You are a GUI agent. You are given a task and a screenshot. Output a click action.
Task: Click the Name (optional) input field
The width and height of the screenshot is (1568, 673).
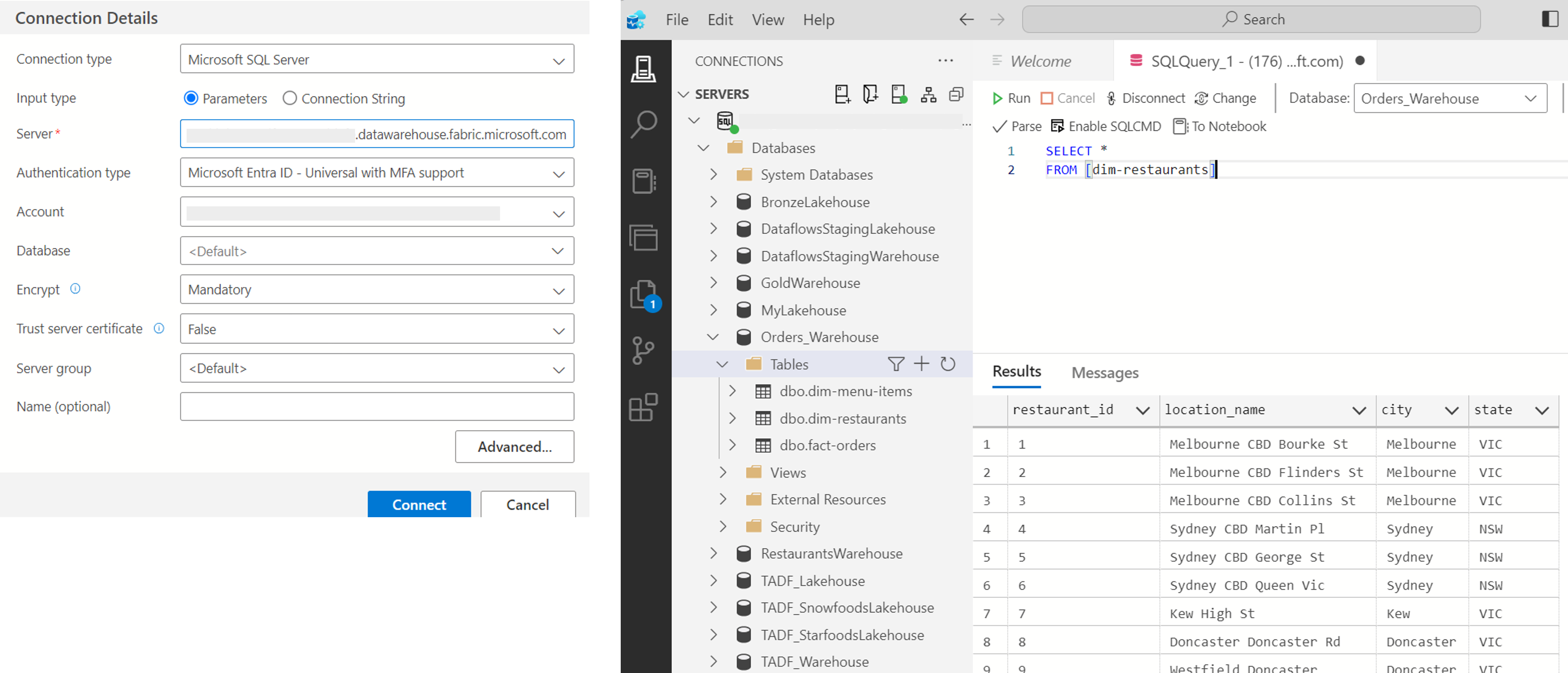(377, 407)
